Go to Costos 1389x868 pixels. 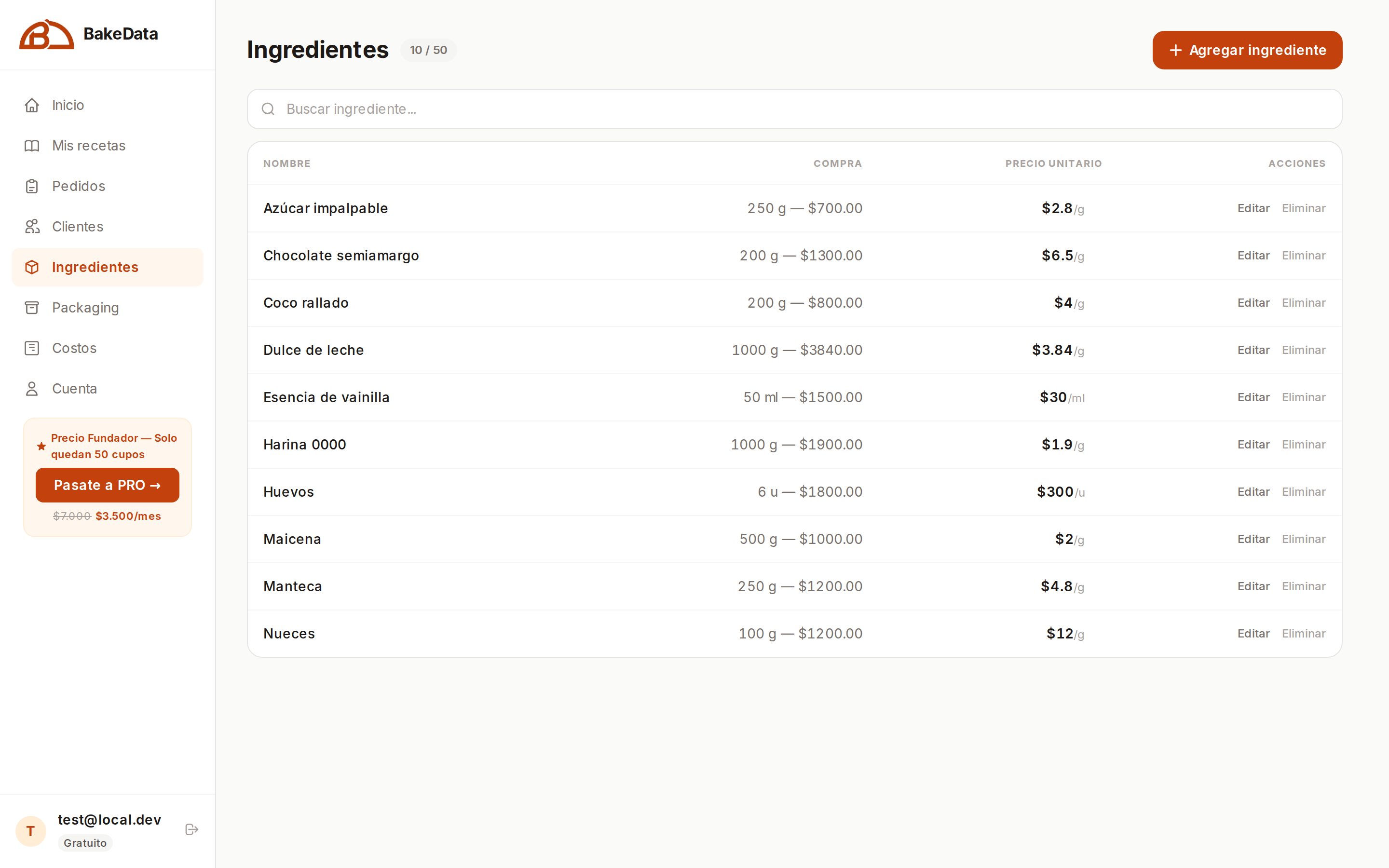coord(108,348)
